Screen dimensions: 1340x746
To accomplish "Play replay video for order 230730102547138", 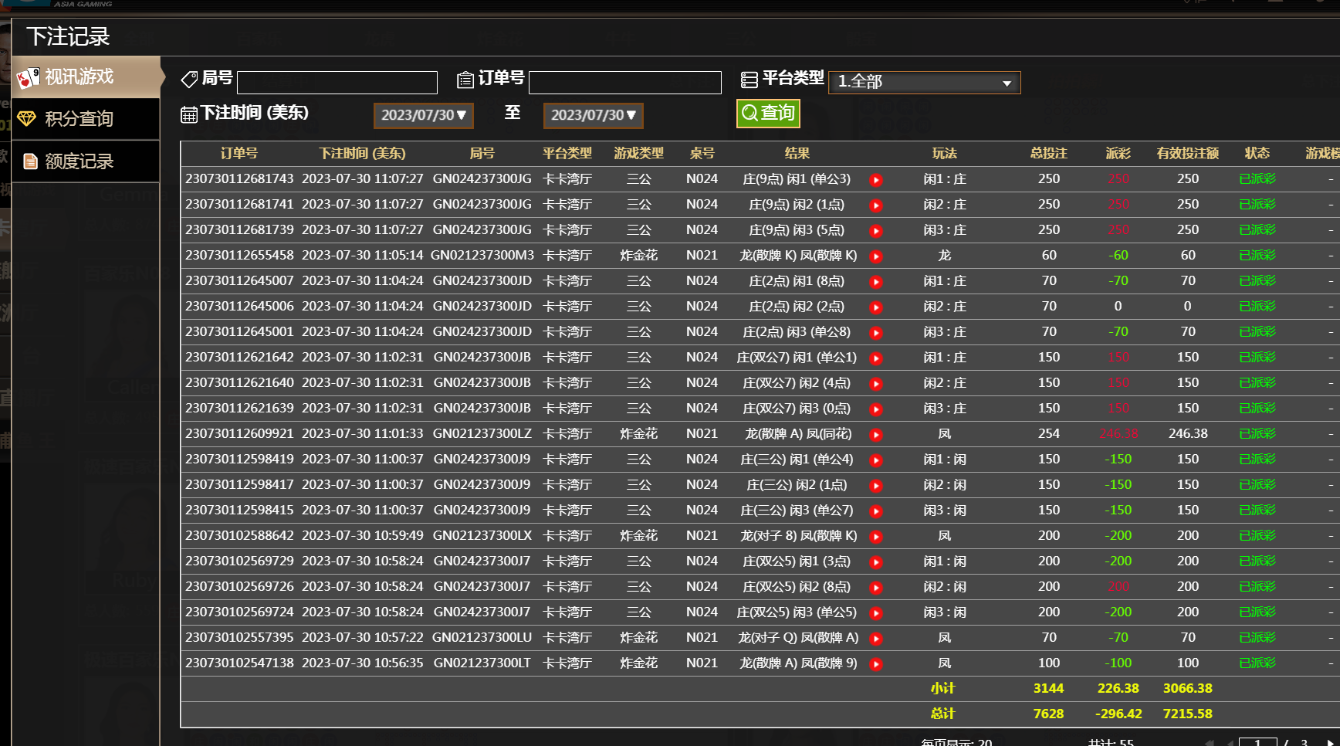I will (x=876, y=664).
